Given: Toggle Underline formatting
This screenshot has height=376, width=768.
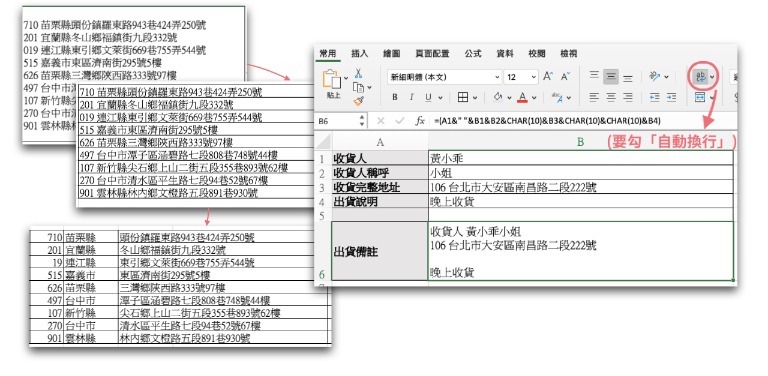Looking at the screenshot, I should (428, 97).
